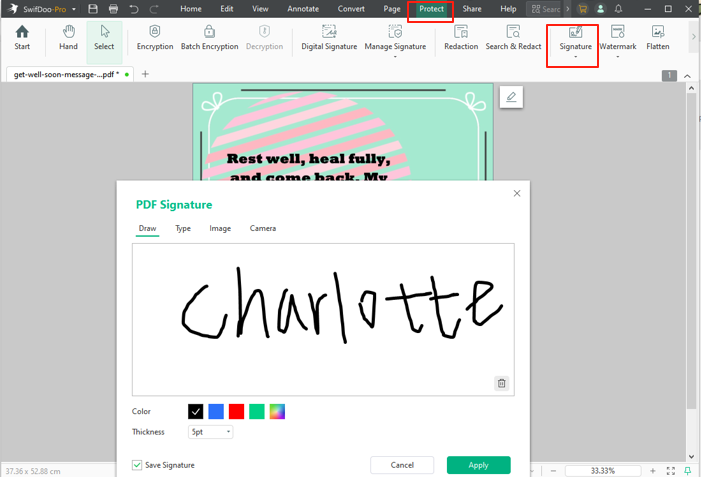Open Search & Redact
Screen dimensions: 701x477
coord(513,38)
